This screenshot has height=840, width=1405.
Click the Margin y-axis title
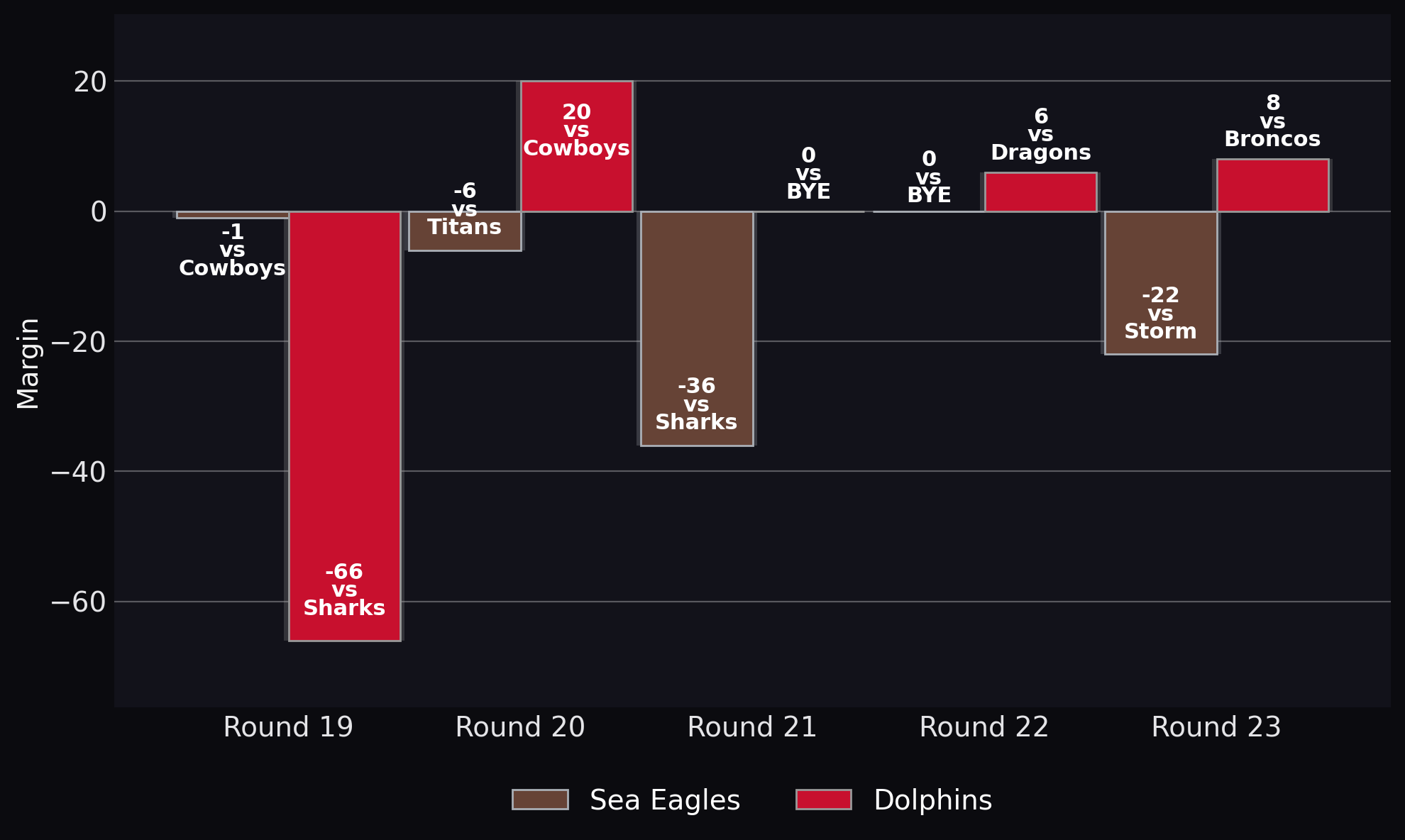[x=28, y=363]
